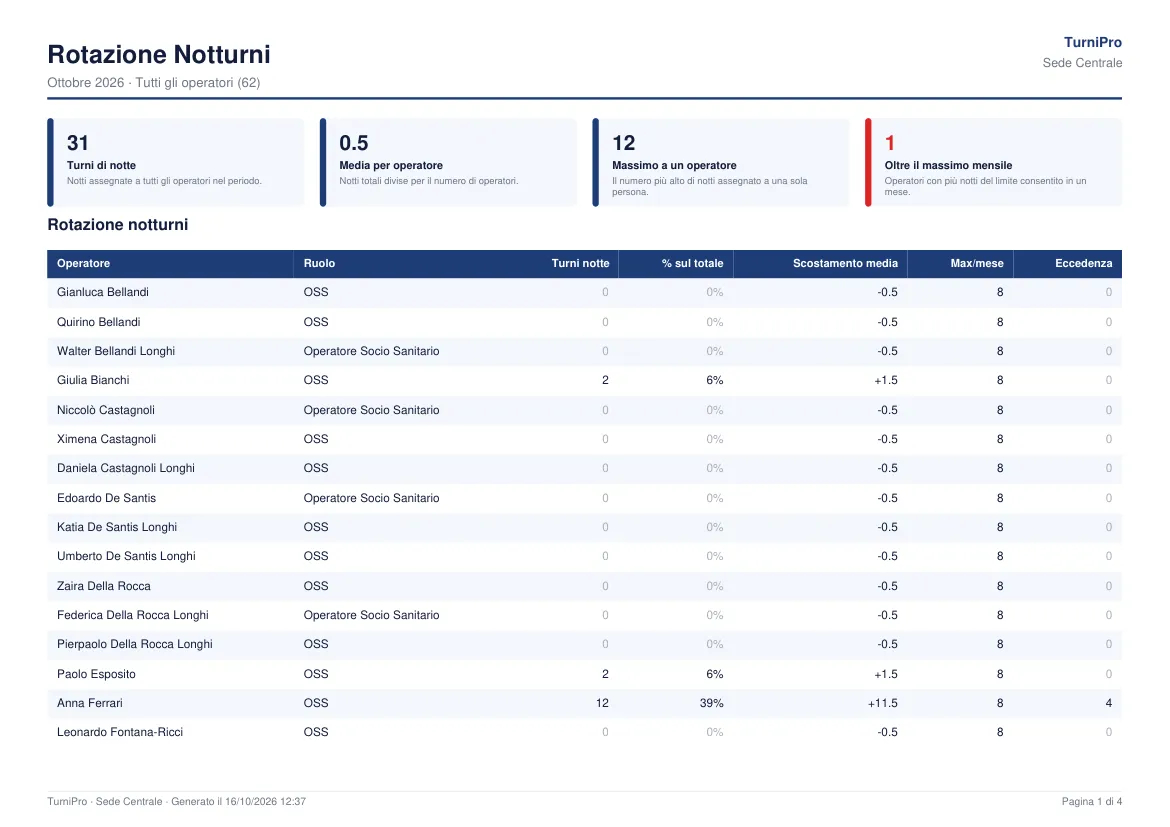Image resolution: width=1170 pixels, height=827 pixels.
Task: Click Anna Ferrari's 39% share value
Action: pyautogui.click(x=711, y=703)
